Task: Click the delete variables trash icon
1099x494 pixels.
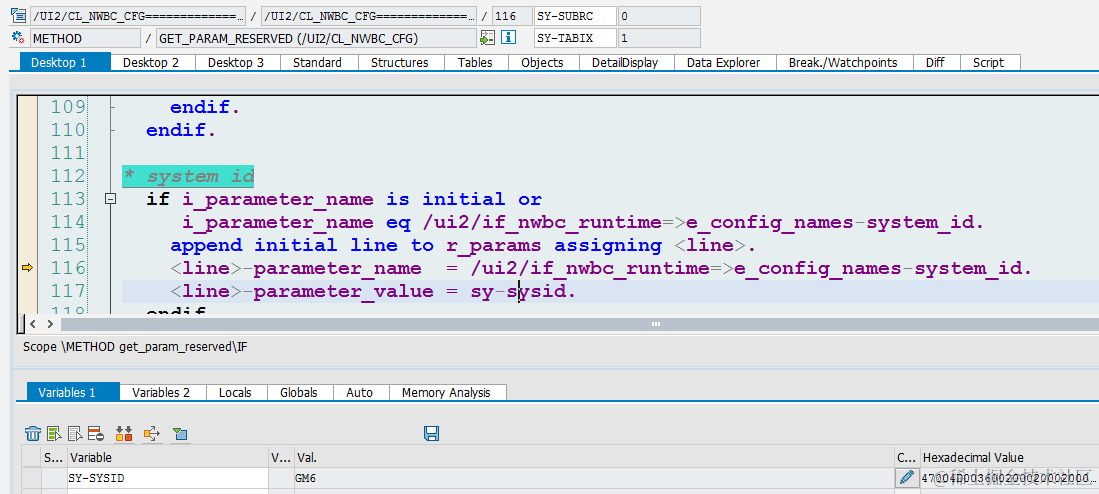Action: (x=33, y=433)
